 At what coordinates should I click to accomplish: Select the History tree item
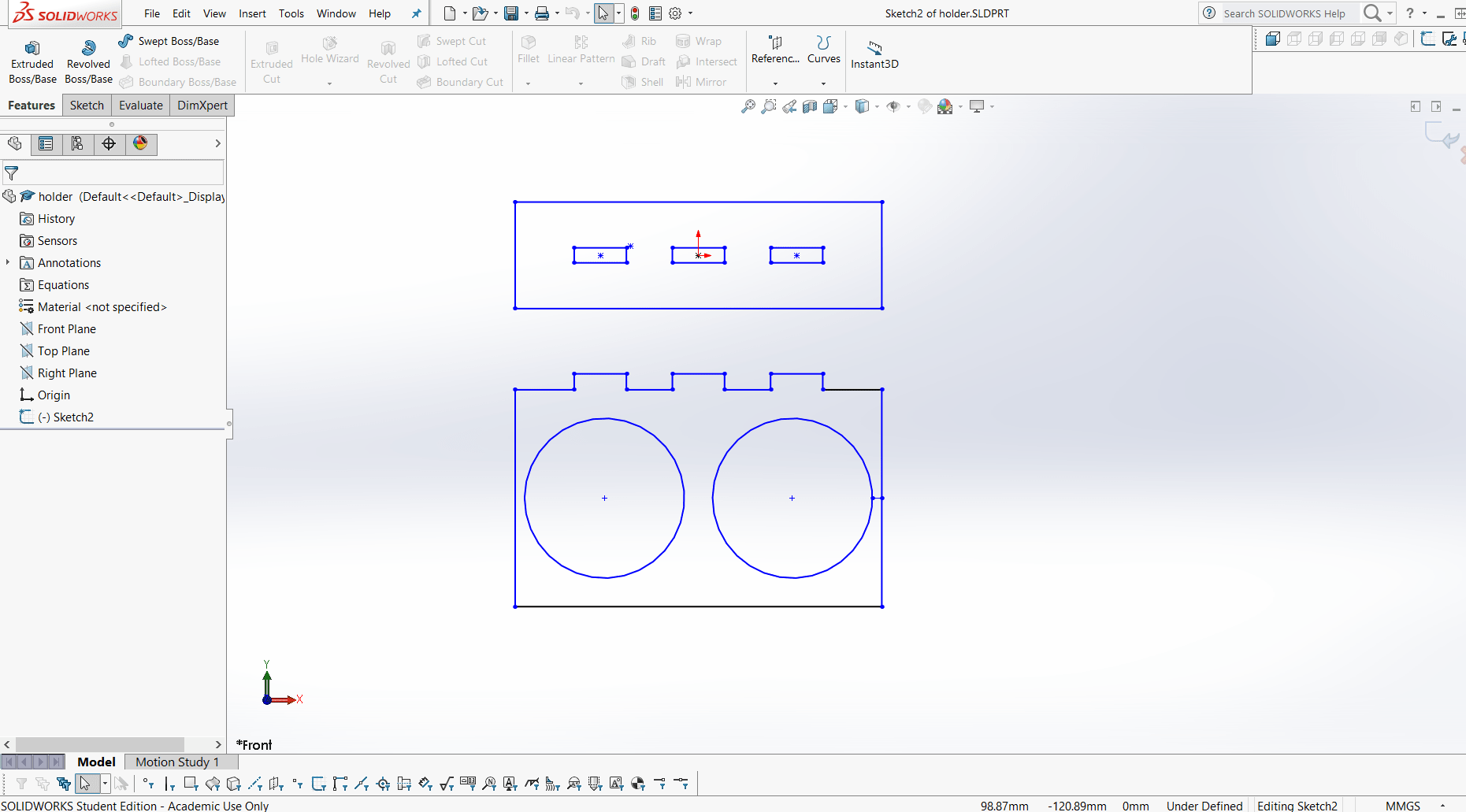coord(47,219)
